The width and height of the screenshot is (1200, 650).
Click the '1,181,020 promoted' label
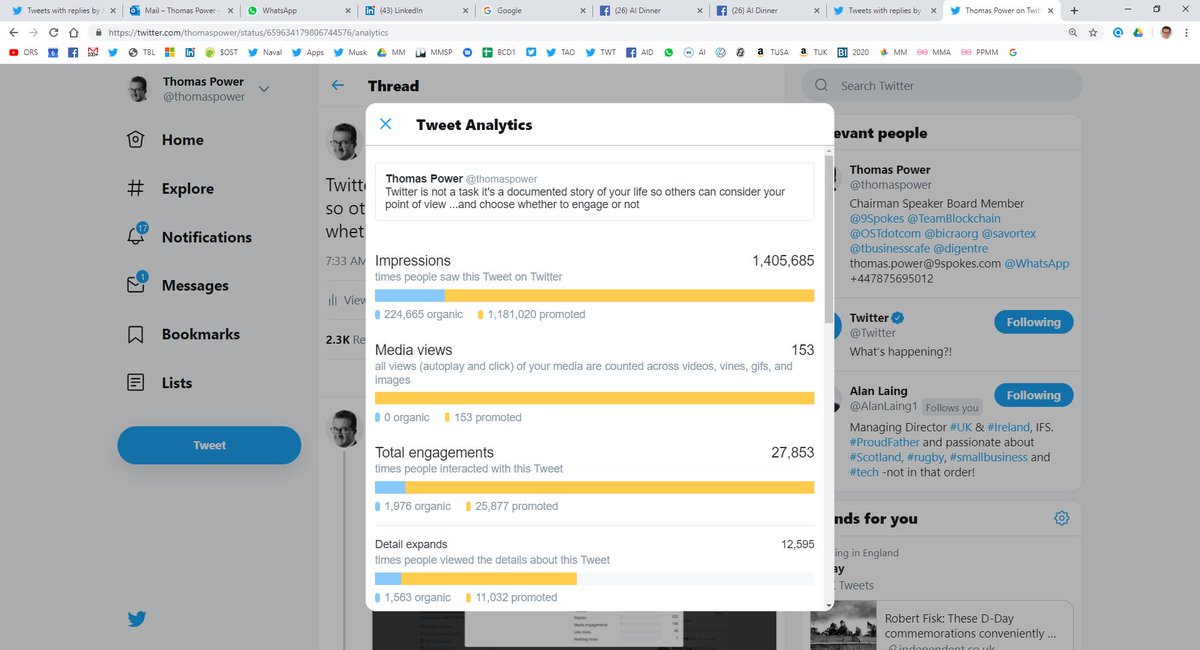[x=537, y=314]
